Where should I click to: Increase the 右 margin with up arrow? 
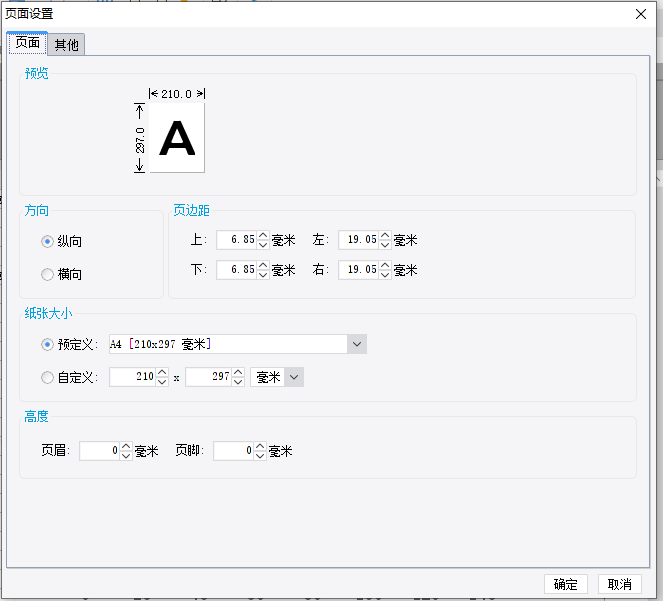click(x=385, y=265)
